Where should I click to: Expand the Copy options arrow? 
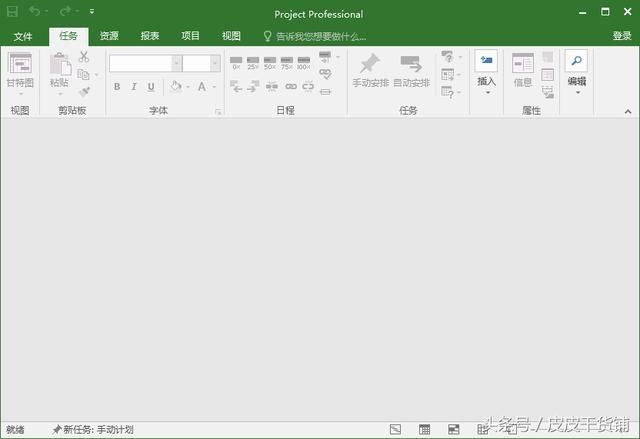point(96,75)
